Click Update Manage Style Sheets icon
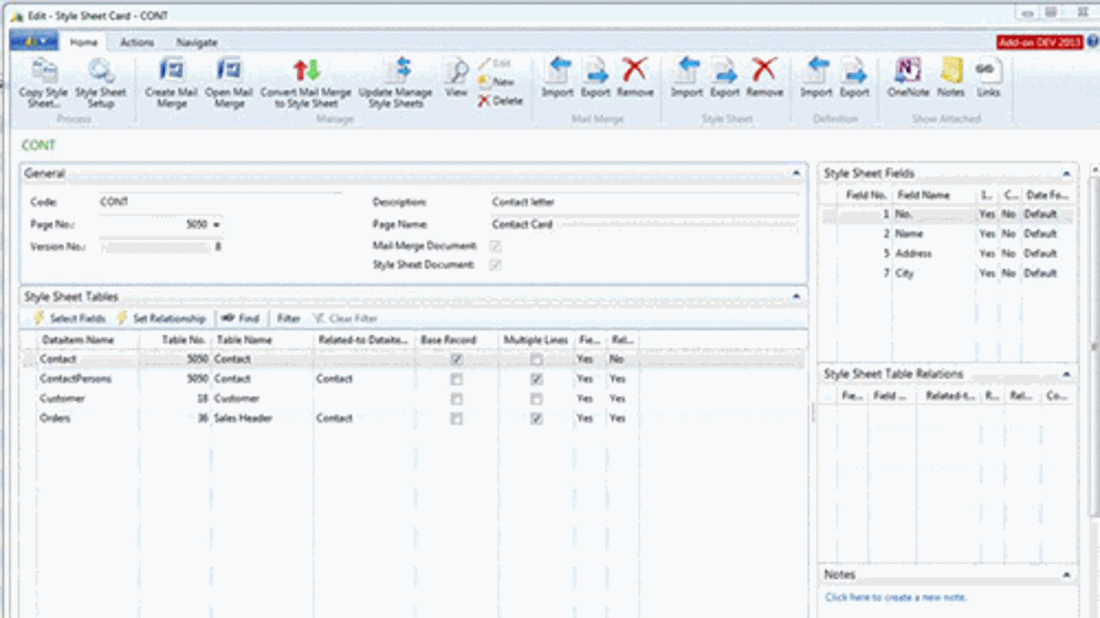The height and width of the screenshot is (618, 1100). pyautogui.click(x=399, y=71)
